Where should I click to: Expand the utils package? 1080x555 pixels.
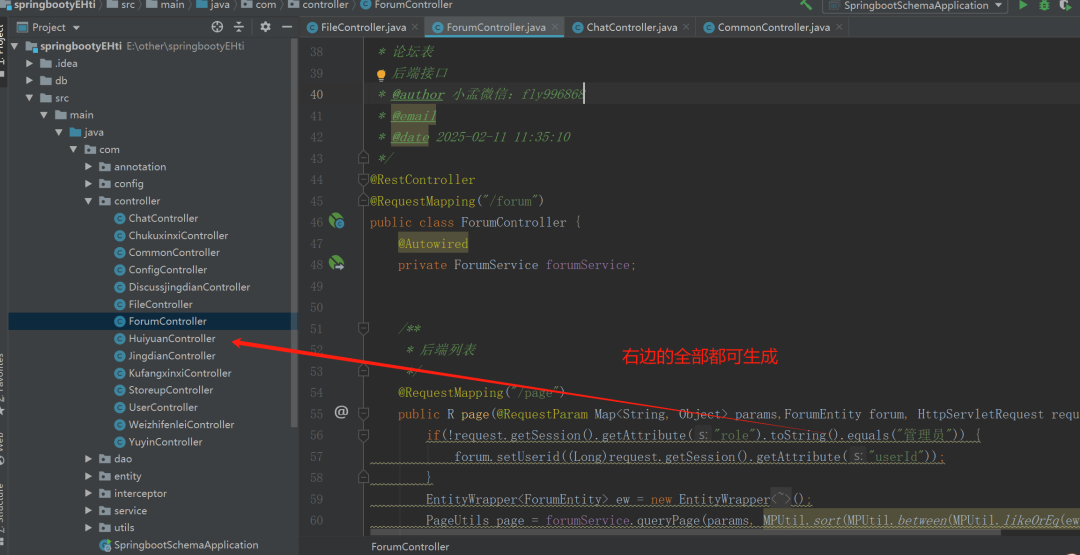coord(88,527)
